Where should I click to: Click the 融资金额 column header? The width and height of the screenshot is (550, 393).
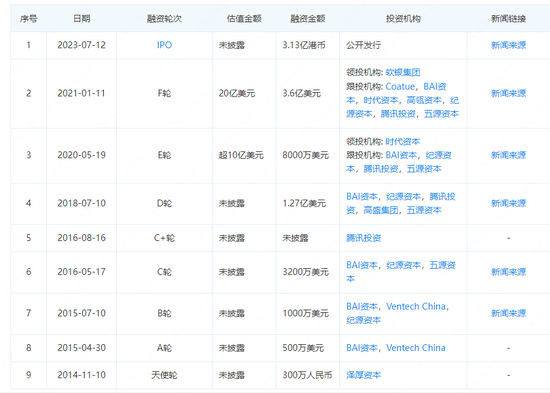pyautogui.click(x=308, y=19)
